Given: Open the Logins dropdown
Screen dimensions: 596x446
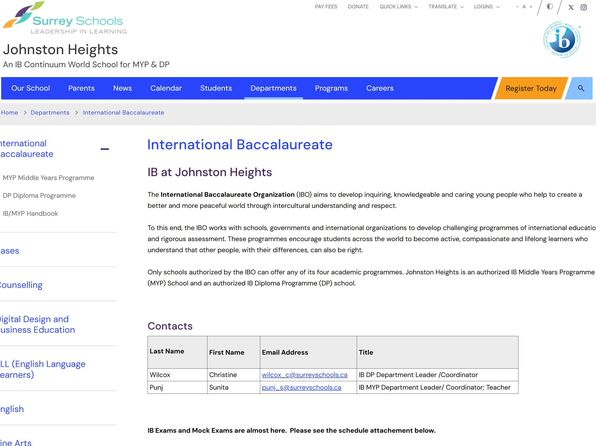Looking at the screenshot, I should 487,7.
